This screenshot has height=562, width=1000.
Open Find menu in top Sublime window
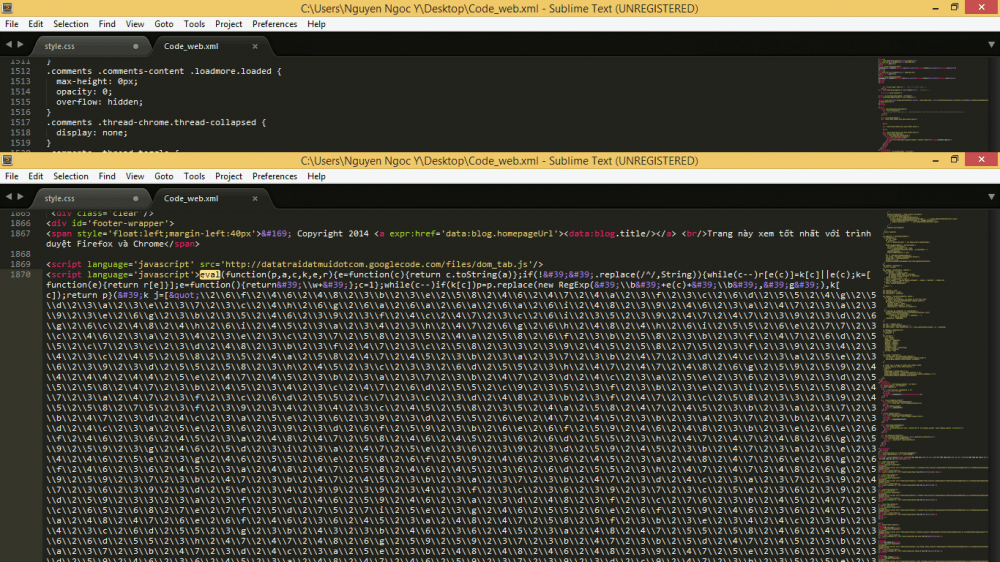(x=107, y=24)
